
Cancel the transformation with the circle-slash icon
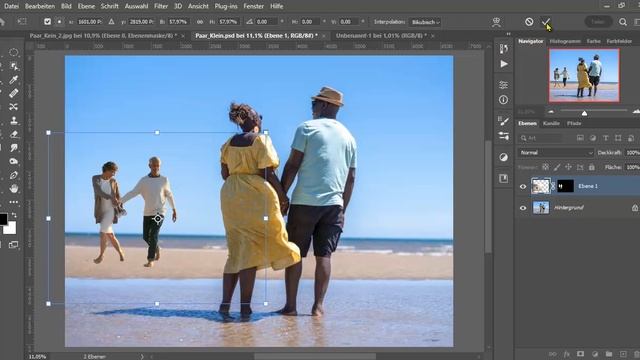(x=529, y=22)
